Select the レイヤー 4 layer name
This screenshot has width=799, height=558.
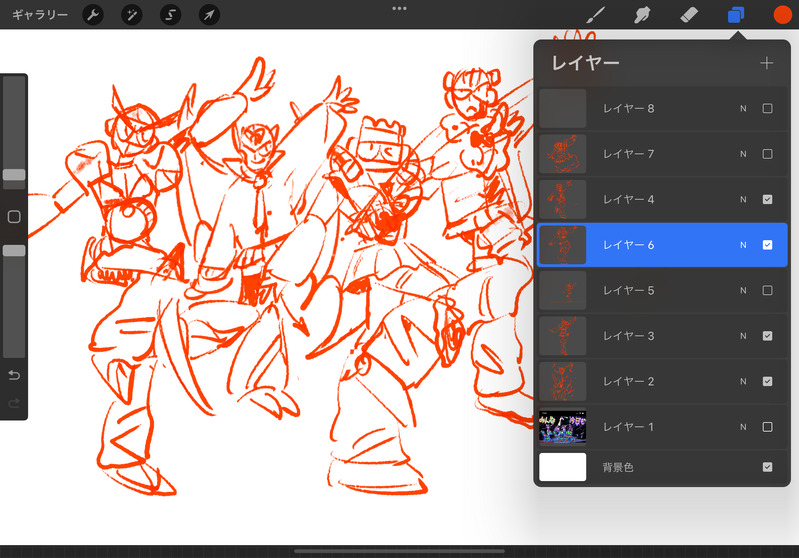pos(628,199)
